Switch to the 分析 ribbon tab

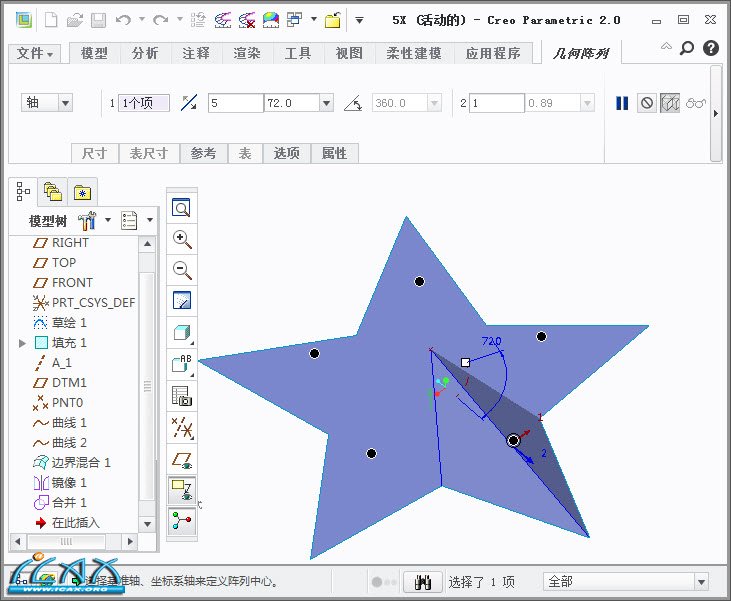pyautogui.click(x=144, y=54)
